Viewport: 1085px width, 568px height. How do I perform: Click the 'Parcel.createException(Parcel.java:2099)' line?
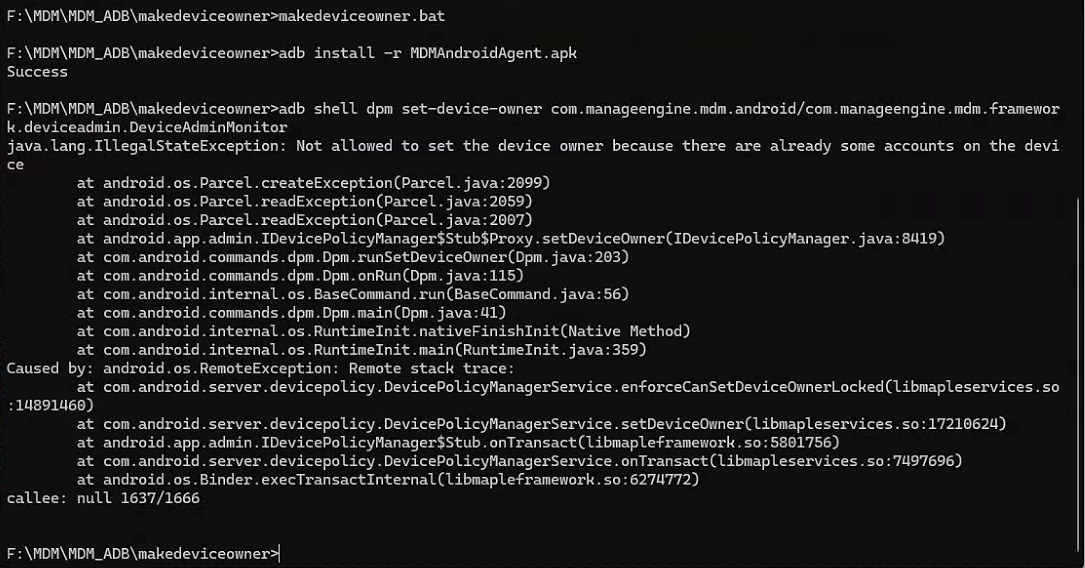pos(313,183)
